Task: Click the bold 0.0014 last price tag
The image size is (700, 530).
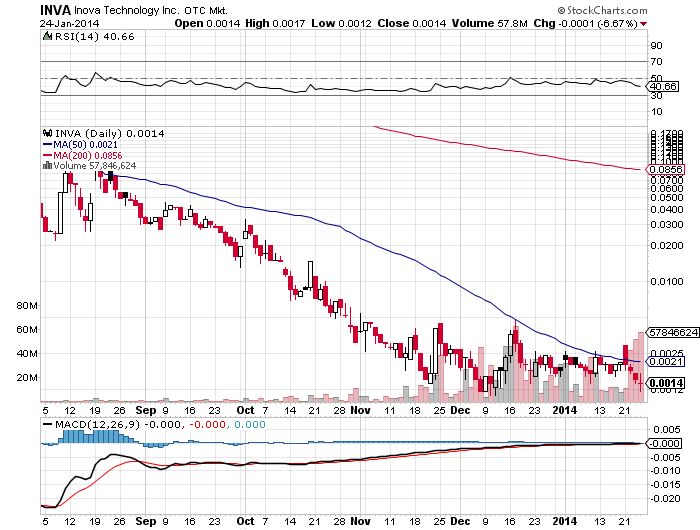Action: click(x=665, y=383)
